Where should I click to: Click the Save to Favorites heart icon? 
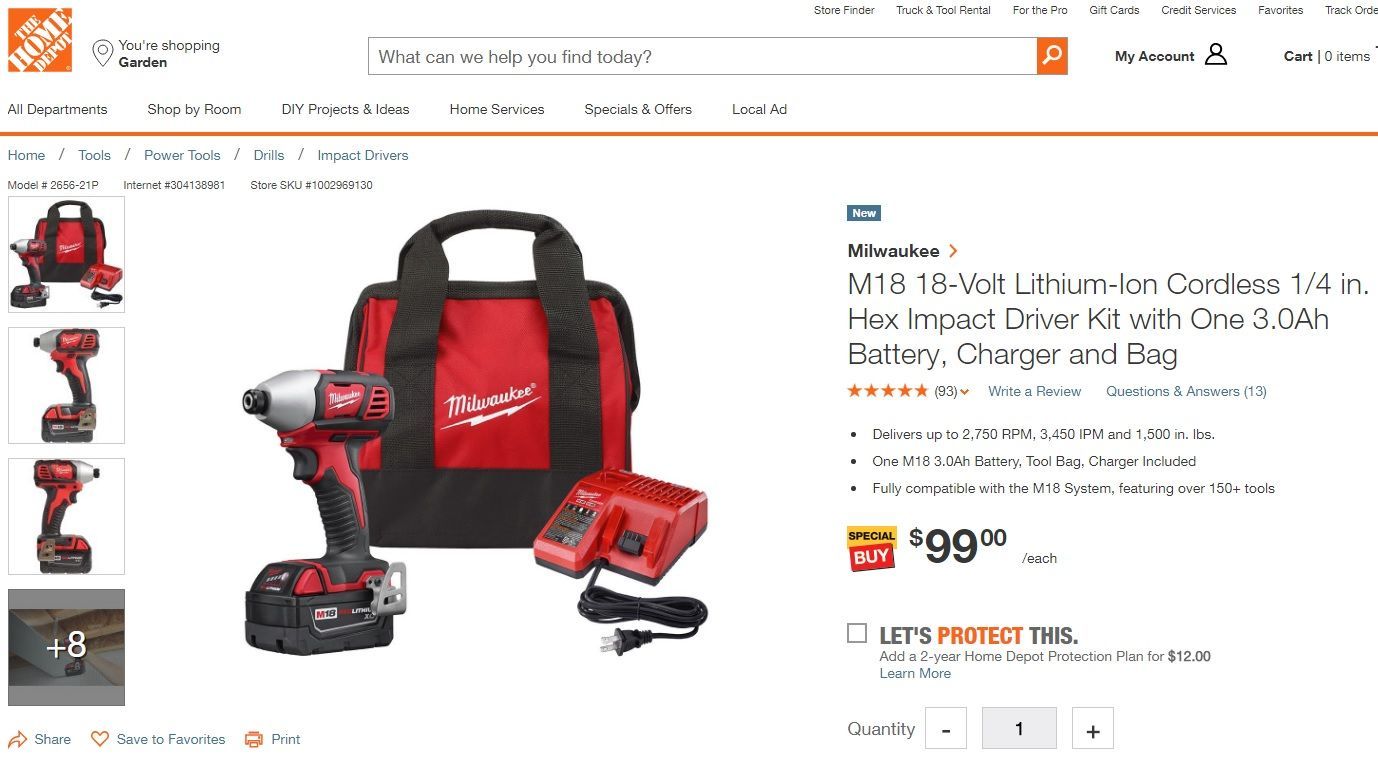[x=100, y=739]
